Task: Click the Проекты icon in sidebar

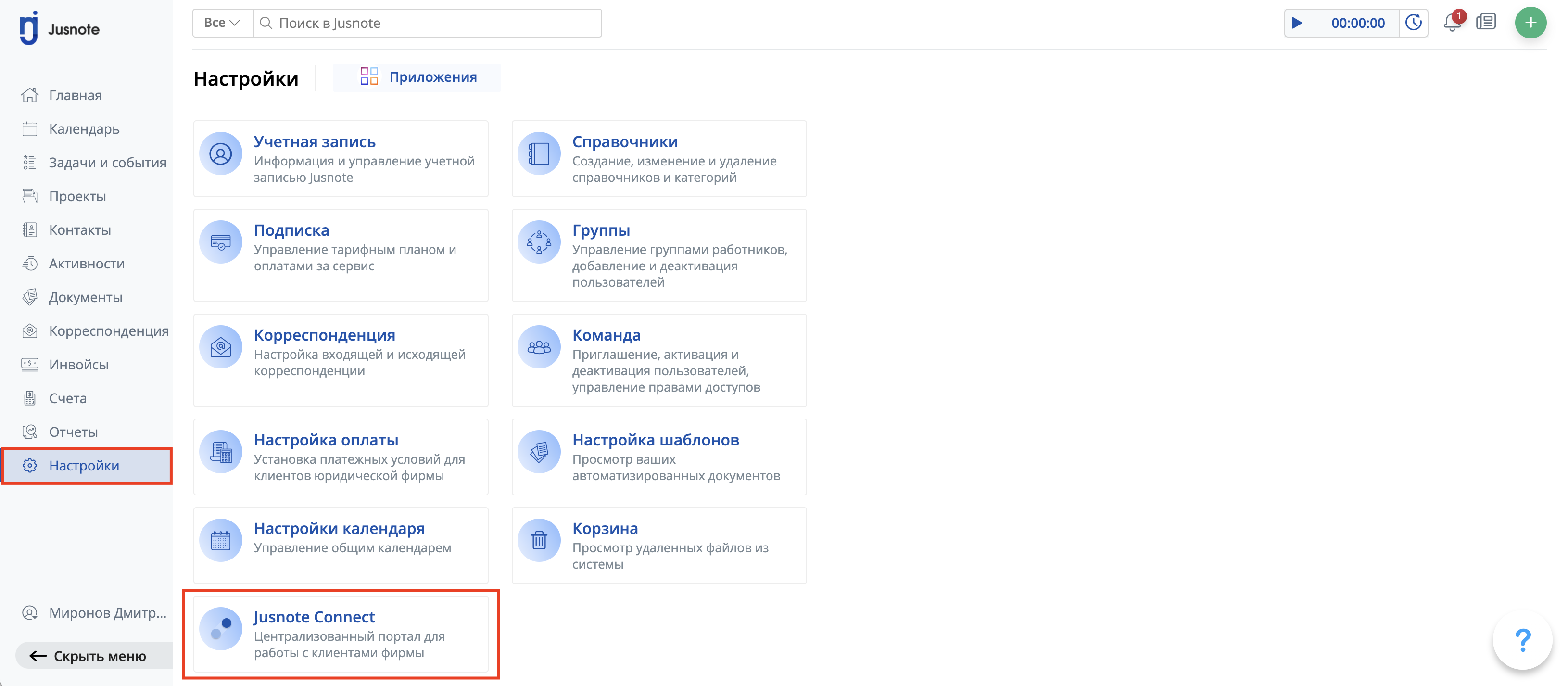Action: 30,196
